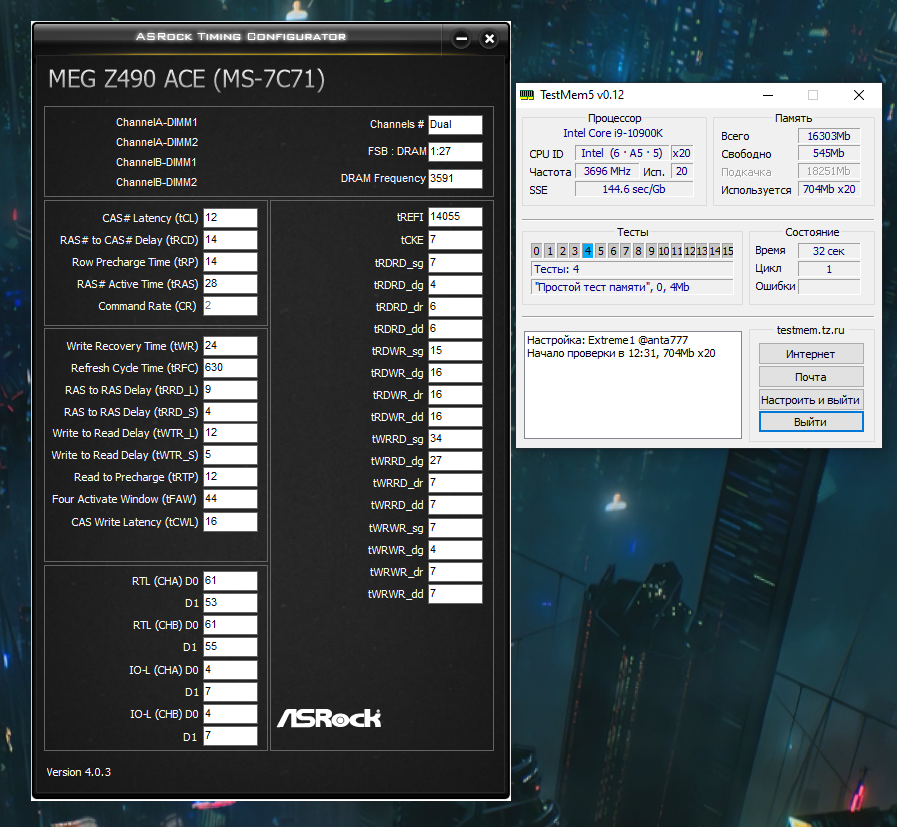Click the Ошибки error count field
The width and height of the screenshot is (897, 827).
(829, 287)
